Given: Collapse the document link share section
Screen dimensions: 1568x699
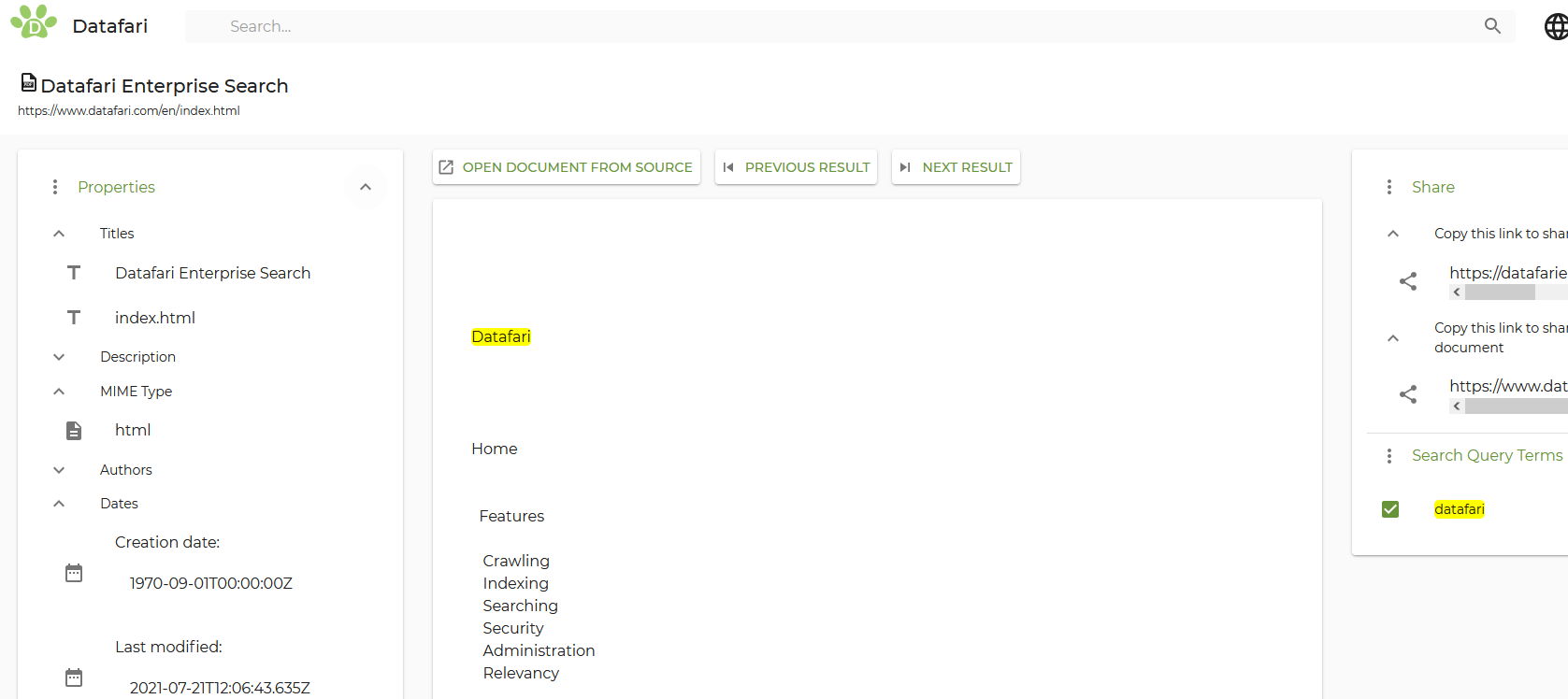Looking at the screenshot, I should point(1393,338).
